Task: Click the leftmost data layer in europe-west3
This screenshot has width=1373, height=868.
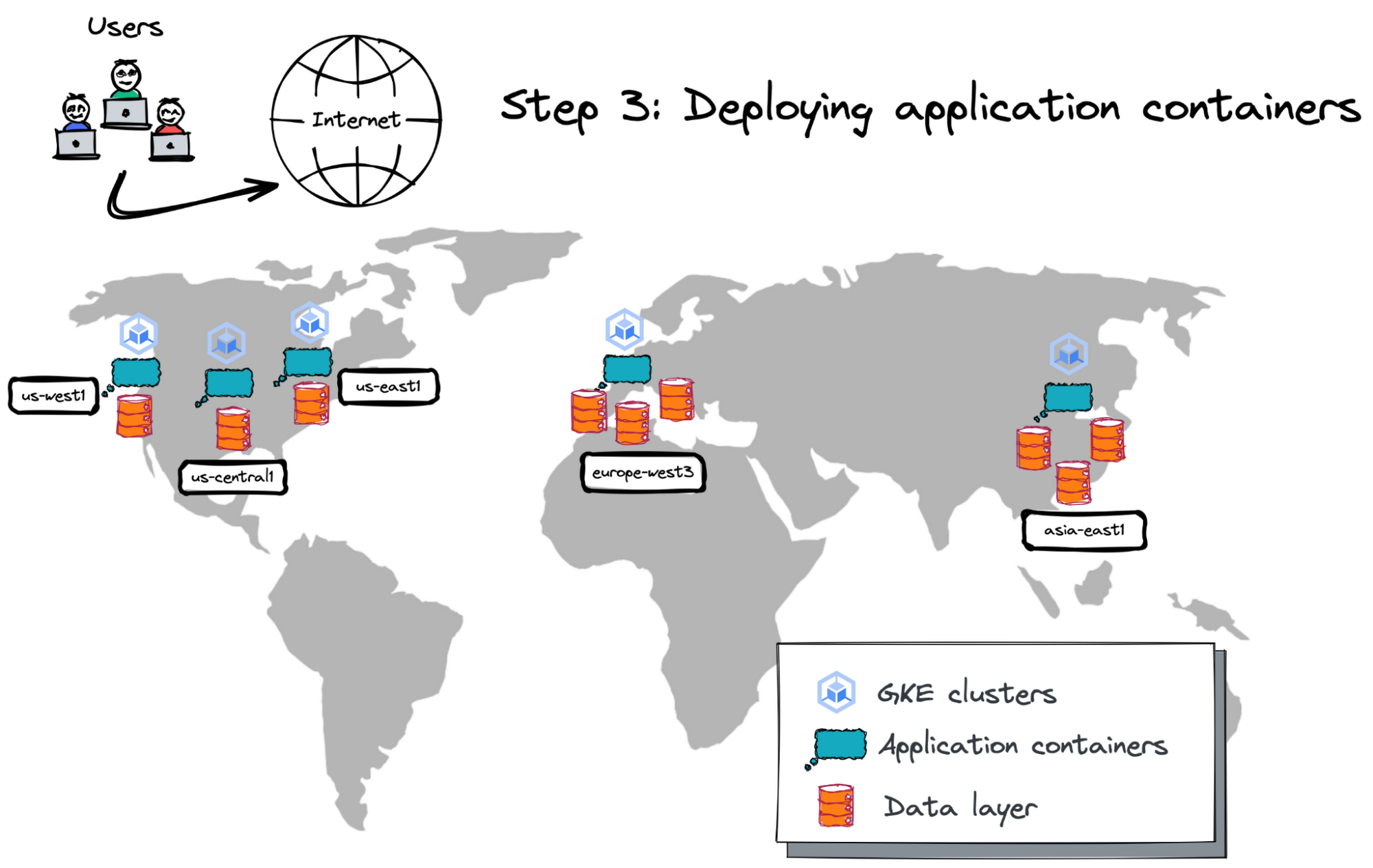Action: click(x=589, y=411)
